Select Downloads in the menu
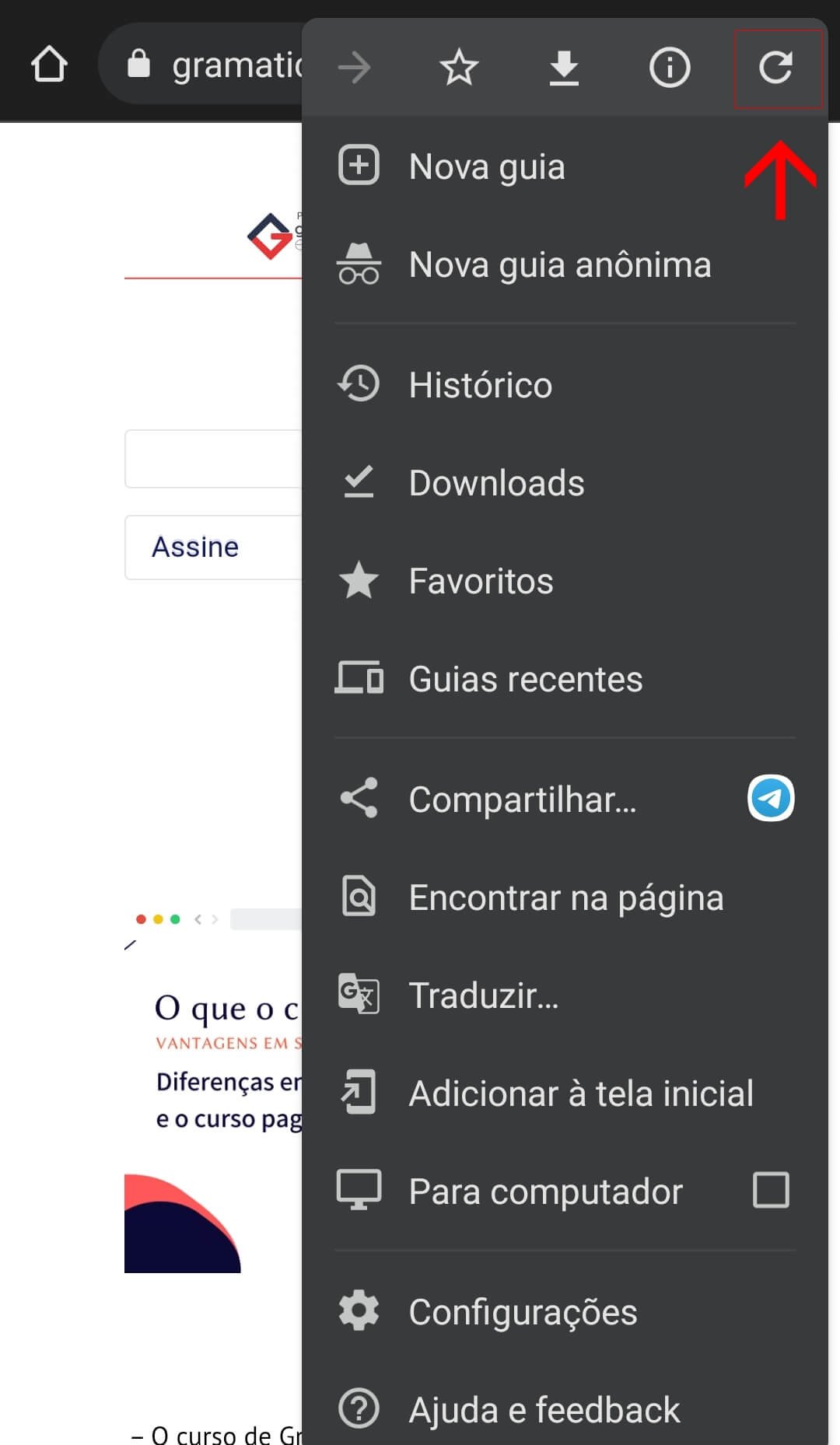The height and width of the screenshot is (1445, 840). click(x=496, y=483)
